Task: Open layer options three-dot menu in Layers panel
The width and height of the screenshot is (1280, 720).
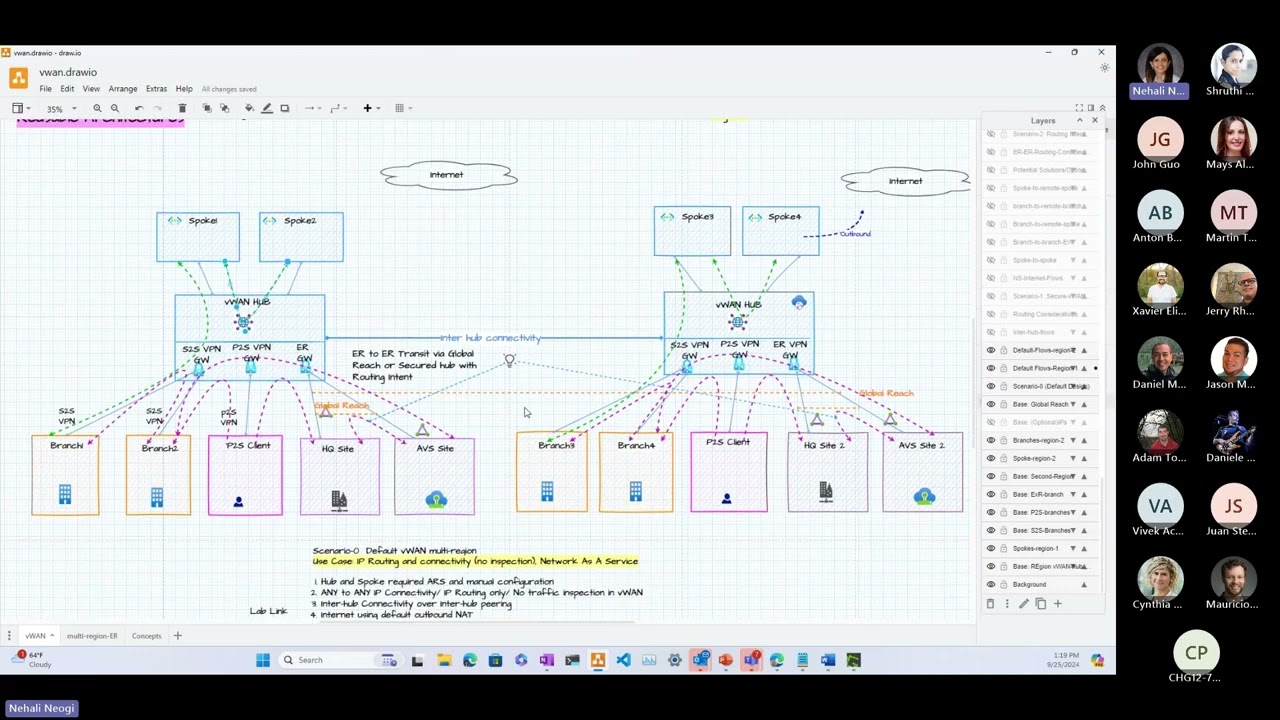Action: (1007, 604)
